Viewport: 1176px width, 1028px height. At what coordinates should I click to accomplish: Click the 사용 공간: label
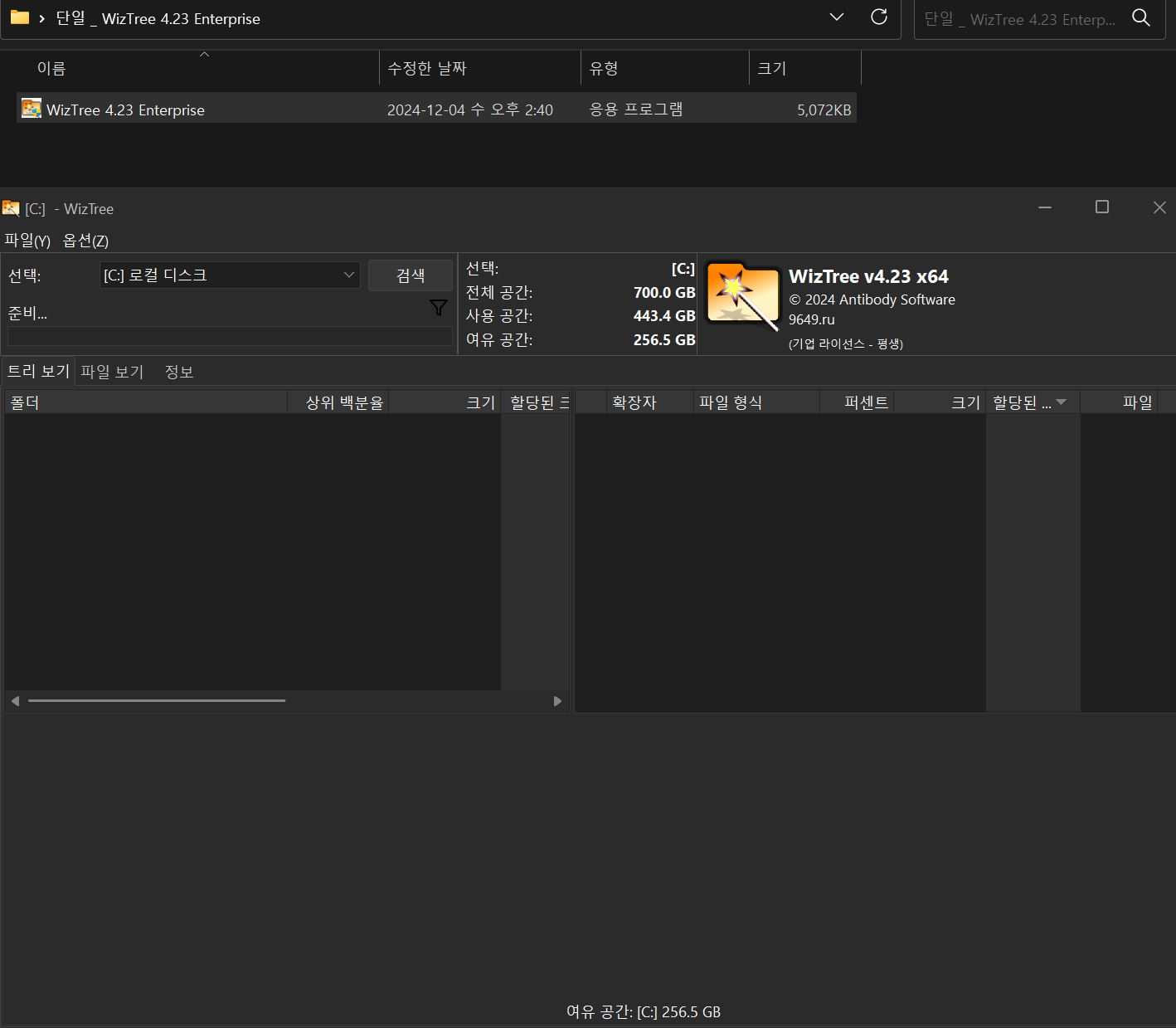tap(499, 315)
